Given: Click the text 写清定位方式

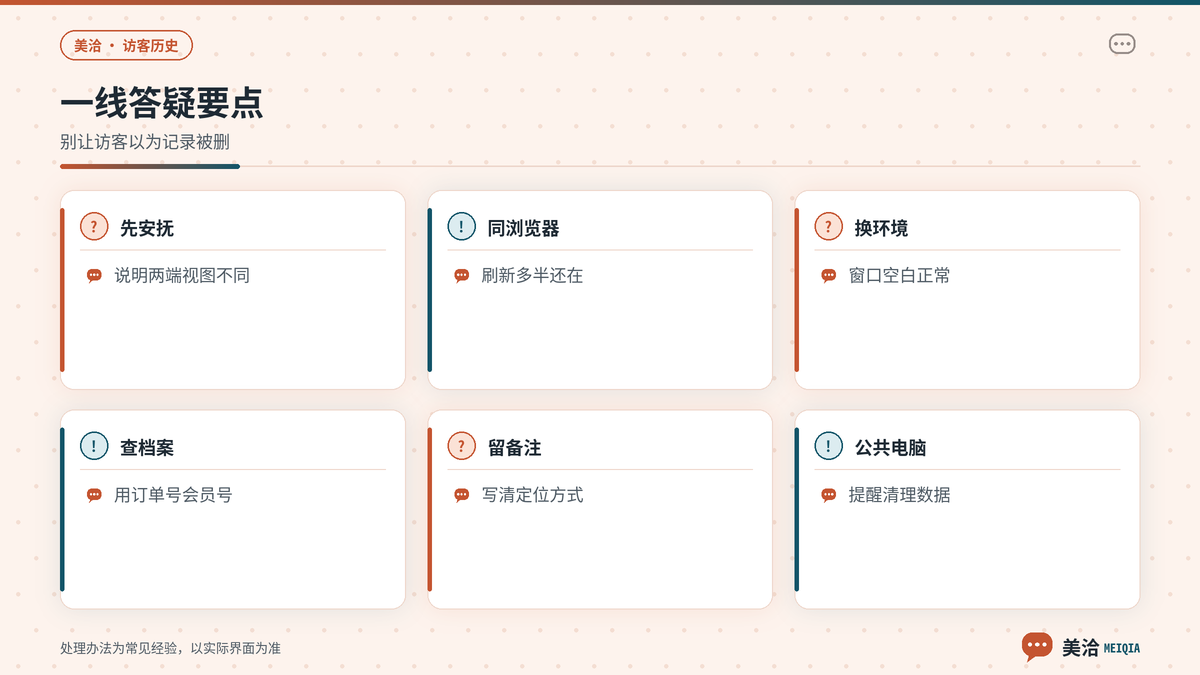Looking at the screenshot, I should [x=532, y=495].
